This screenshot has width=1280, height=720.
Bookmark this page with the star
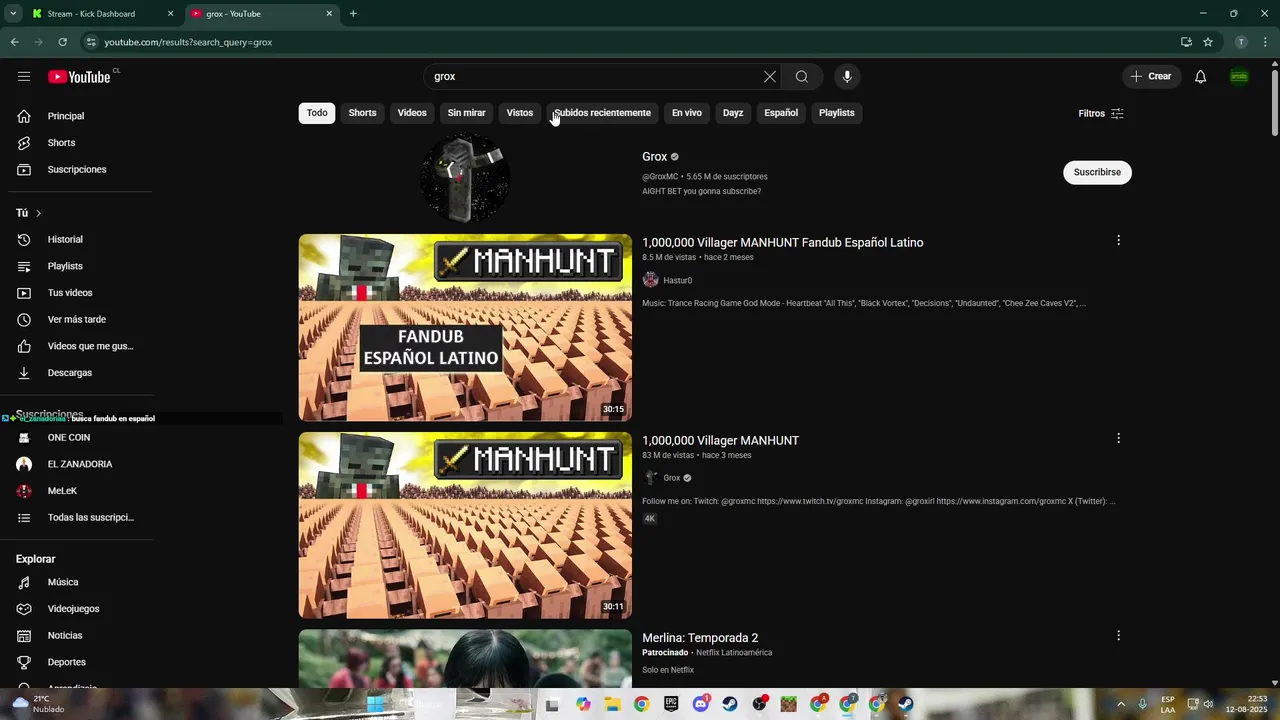[1208, 42]
